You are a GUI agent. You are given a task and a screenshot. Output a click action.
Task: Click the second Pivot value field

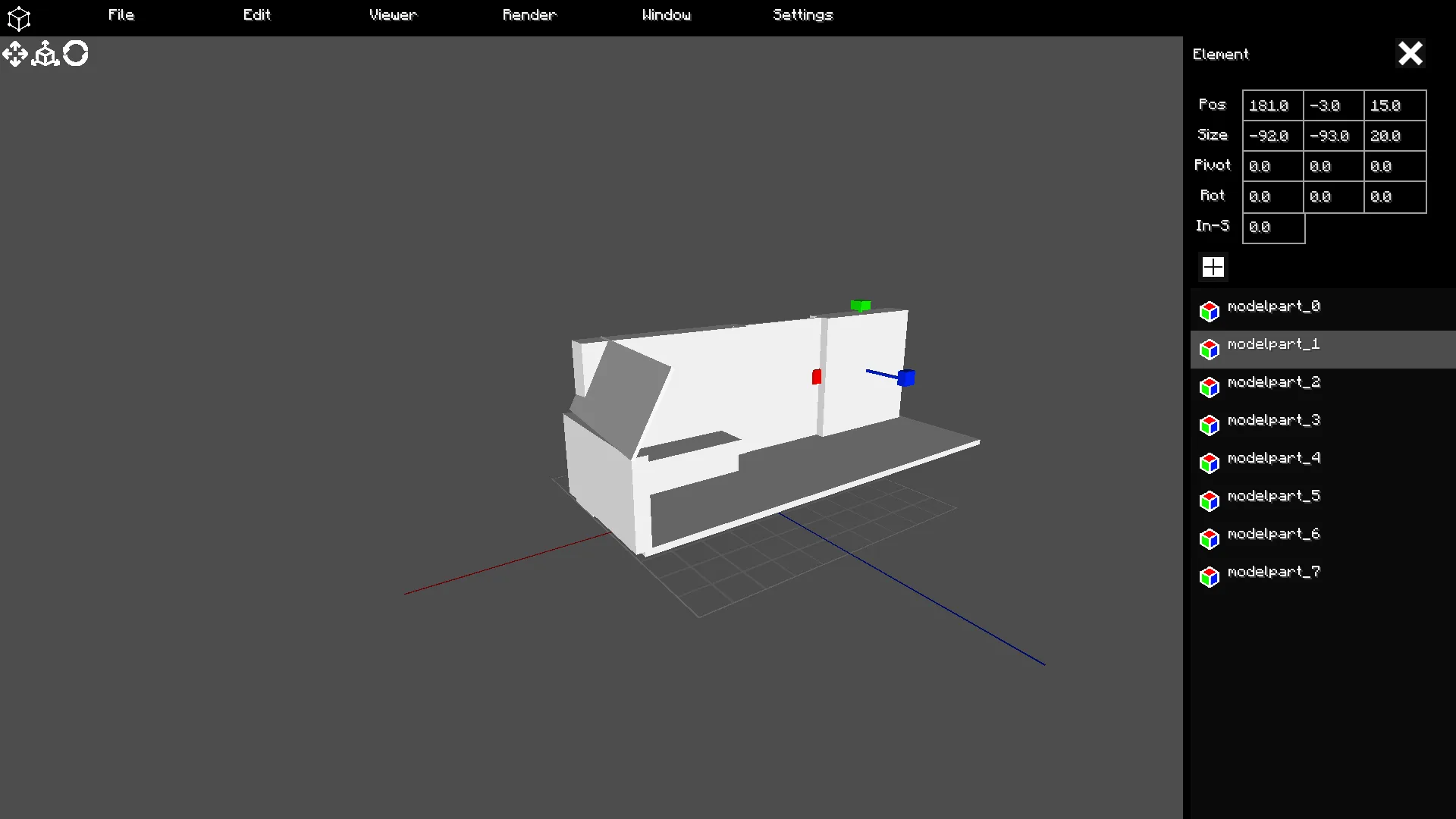pyautogui.click(x=1334, y=166)
